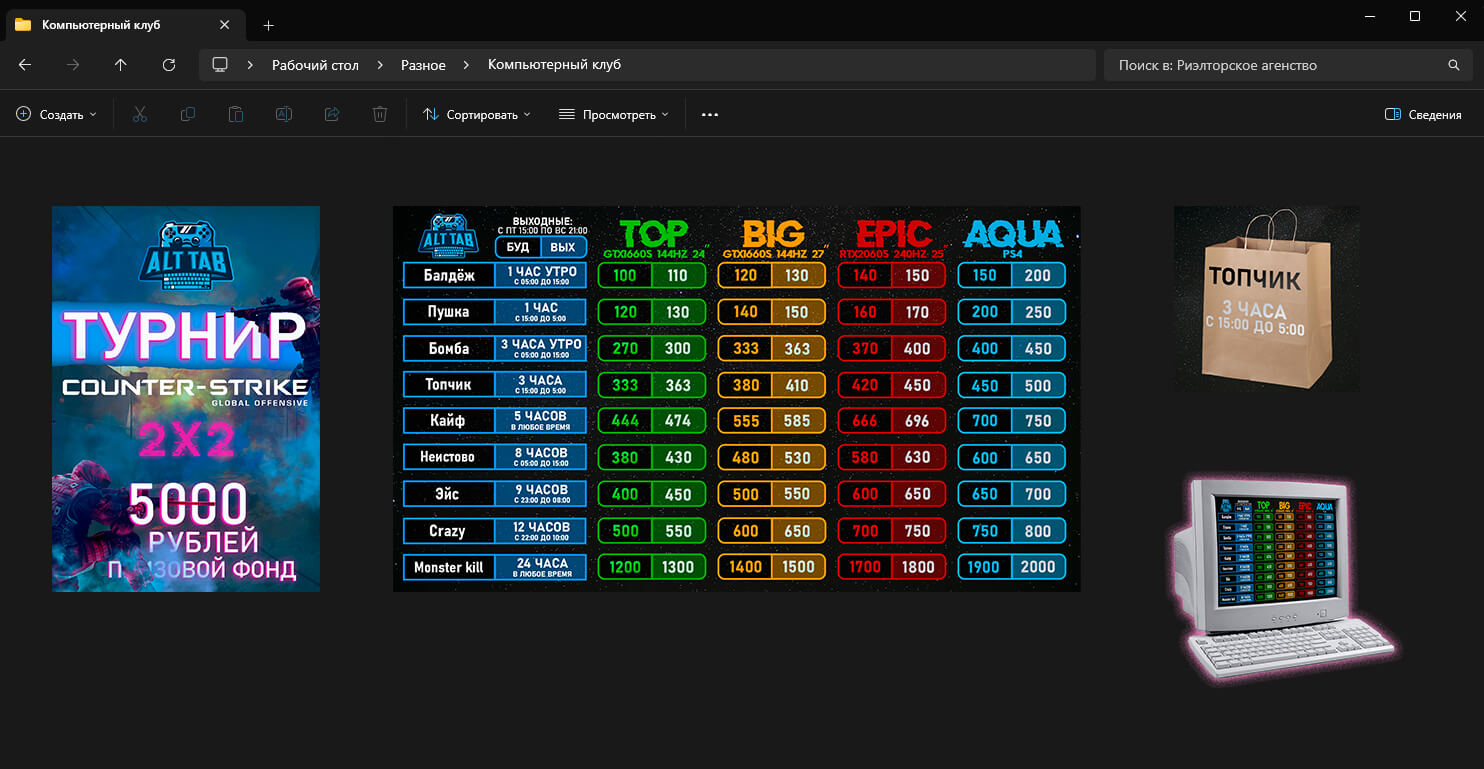
Task: Click the Rename icon in toolbar
Action: coord(284,114)
